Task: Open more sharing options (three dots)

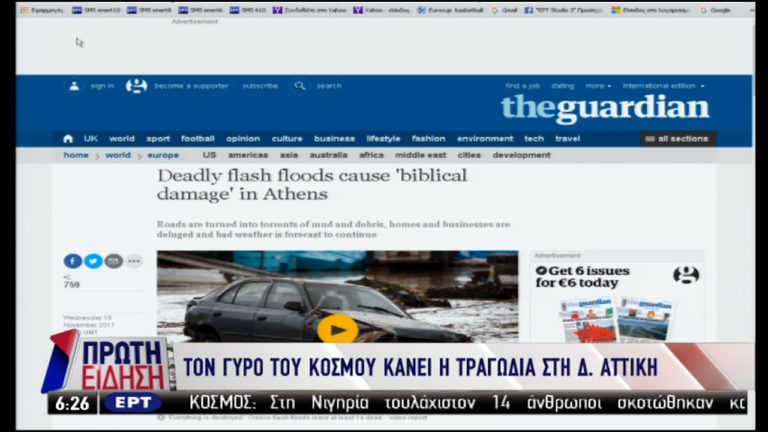Action: coord(134,261)
